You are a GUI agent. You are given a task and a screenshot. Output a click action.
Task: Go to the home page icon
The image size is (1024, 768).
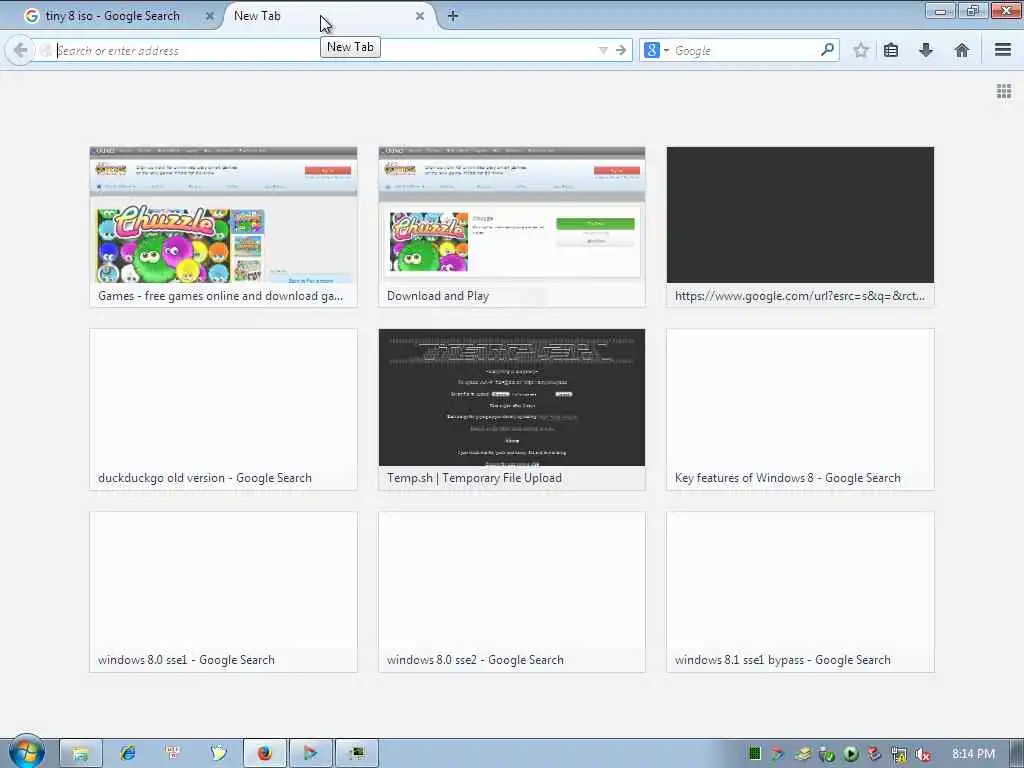961,50
